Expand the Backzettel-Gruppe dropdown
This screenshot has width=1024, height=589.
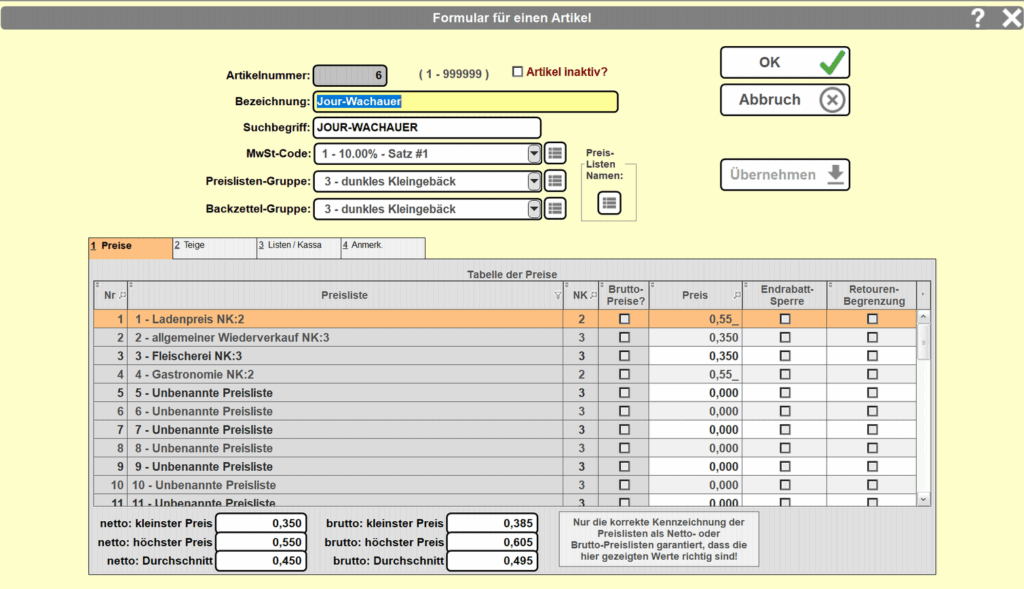click(534, 209)
